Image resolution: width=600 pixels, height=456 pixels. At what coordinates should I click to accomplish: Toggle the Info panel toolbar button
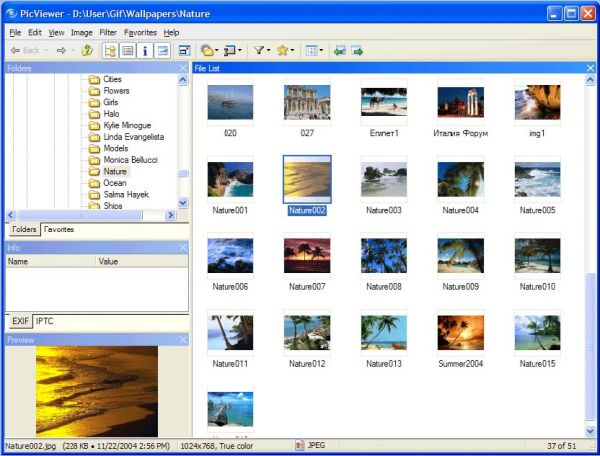tap(143, 50)
